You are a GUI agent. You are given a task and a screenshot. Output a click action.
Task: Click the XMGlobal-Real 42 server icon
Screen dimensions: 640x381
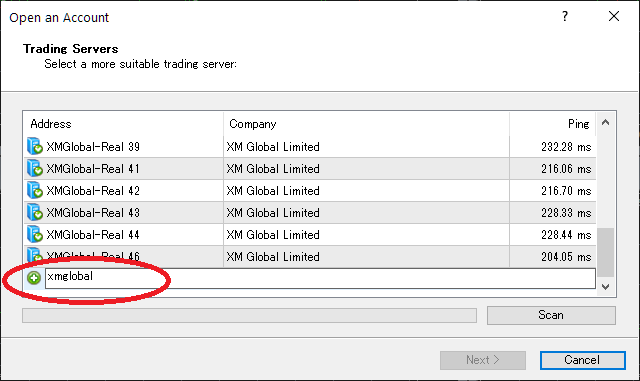(35, 190)
